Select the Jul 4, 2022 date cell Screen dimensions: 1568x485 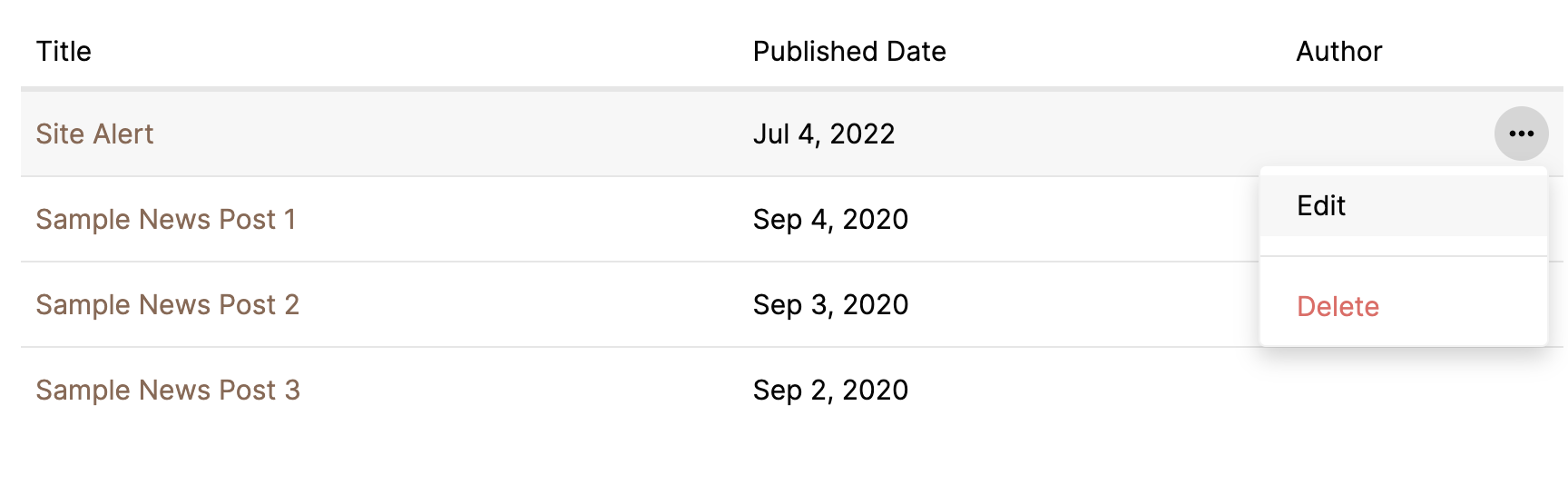pos(823,134)
